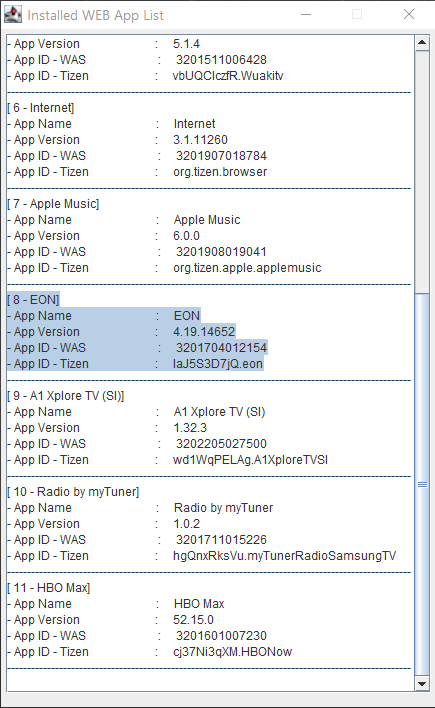Click the Apple Music version 6.0.0
The height and width of the screenshot is (708, 435).
(x=186, y=236)
